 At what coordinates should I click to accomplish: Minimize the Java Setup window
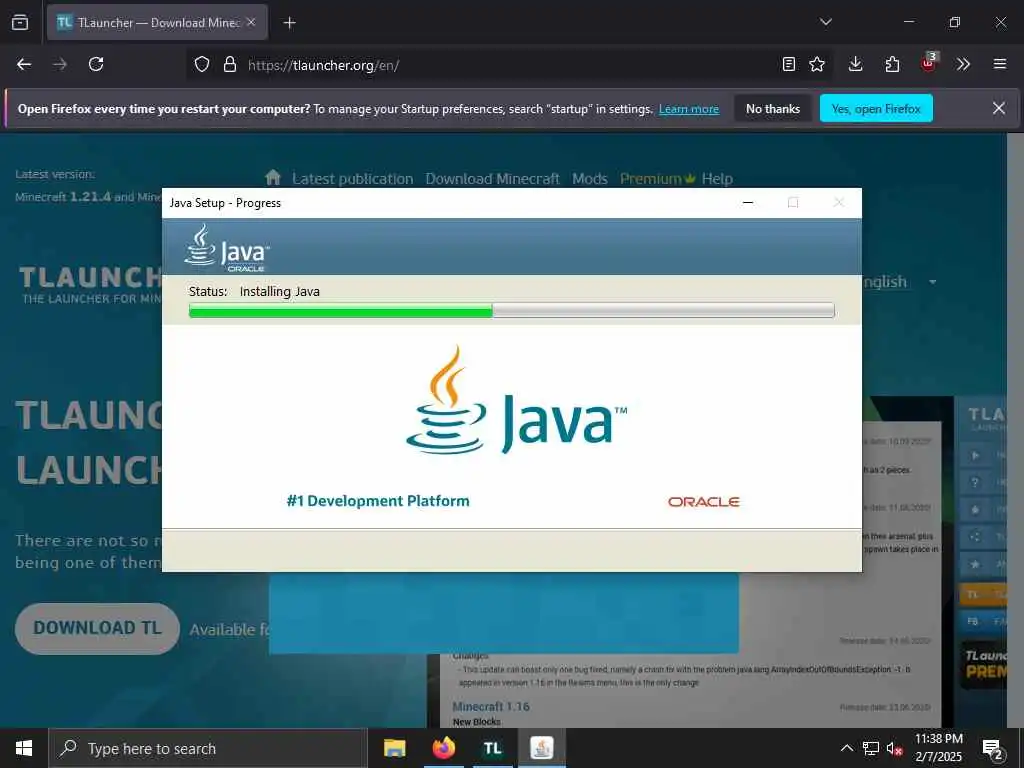pos(748,202)
